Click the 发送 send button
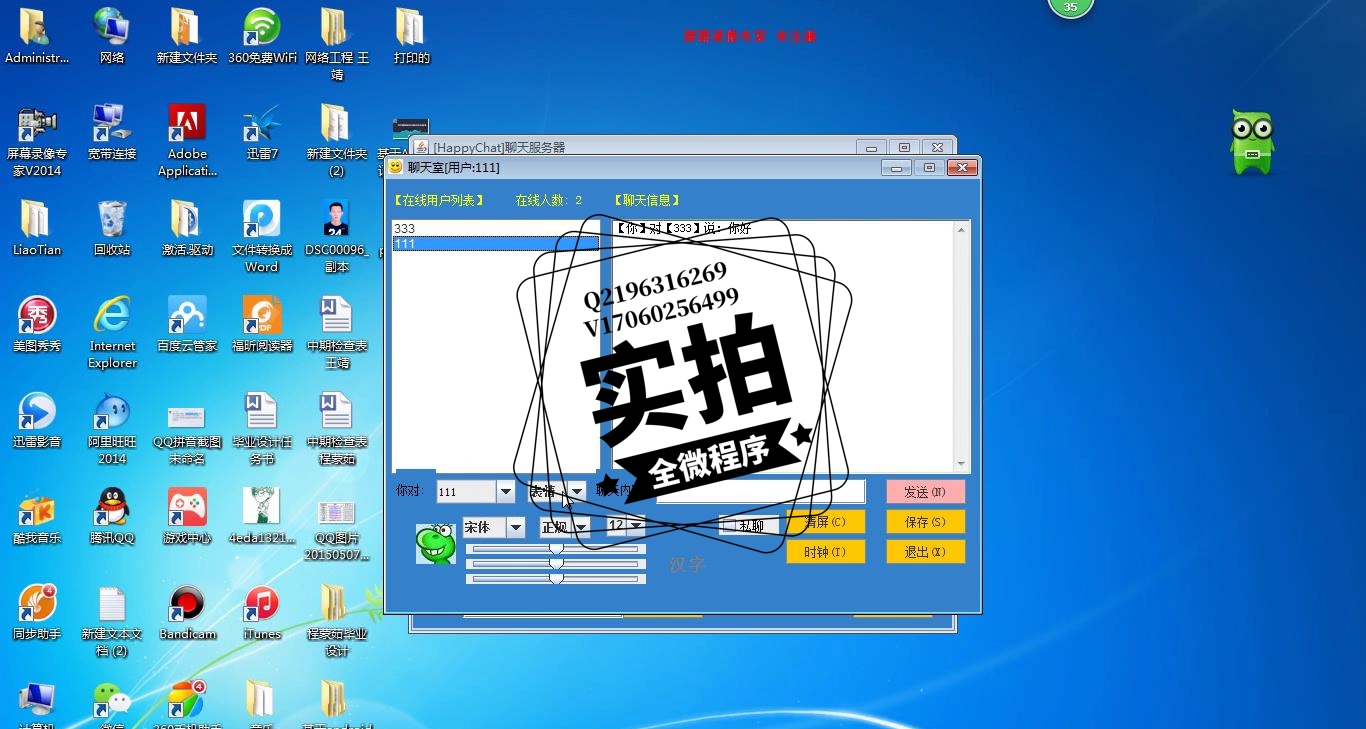This screenshot has height=729, width=1366. point(925,492)
